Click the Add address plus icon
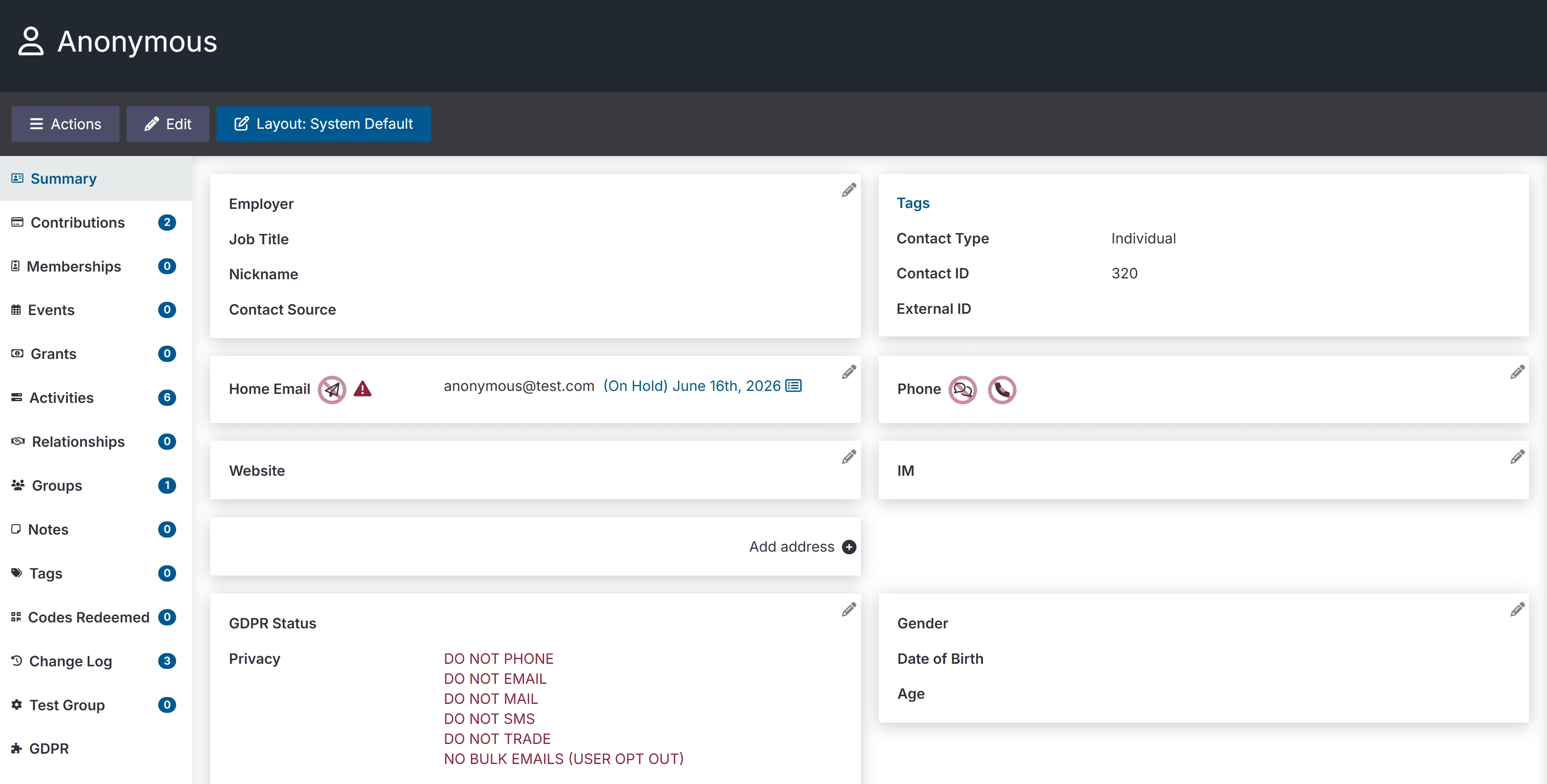1547x784 pixels. 849,547
